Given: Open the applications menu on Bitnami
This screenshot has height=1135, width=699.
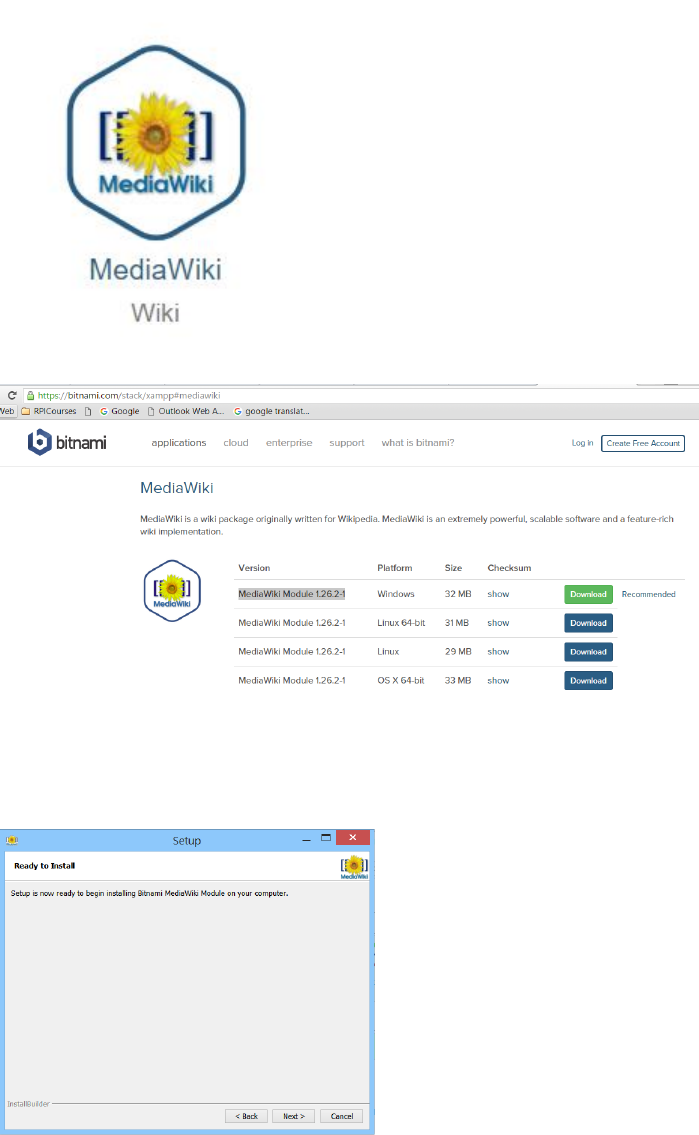Looking at the screenshot, I should (x=179, y=443).
